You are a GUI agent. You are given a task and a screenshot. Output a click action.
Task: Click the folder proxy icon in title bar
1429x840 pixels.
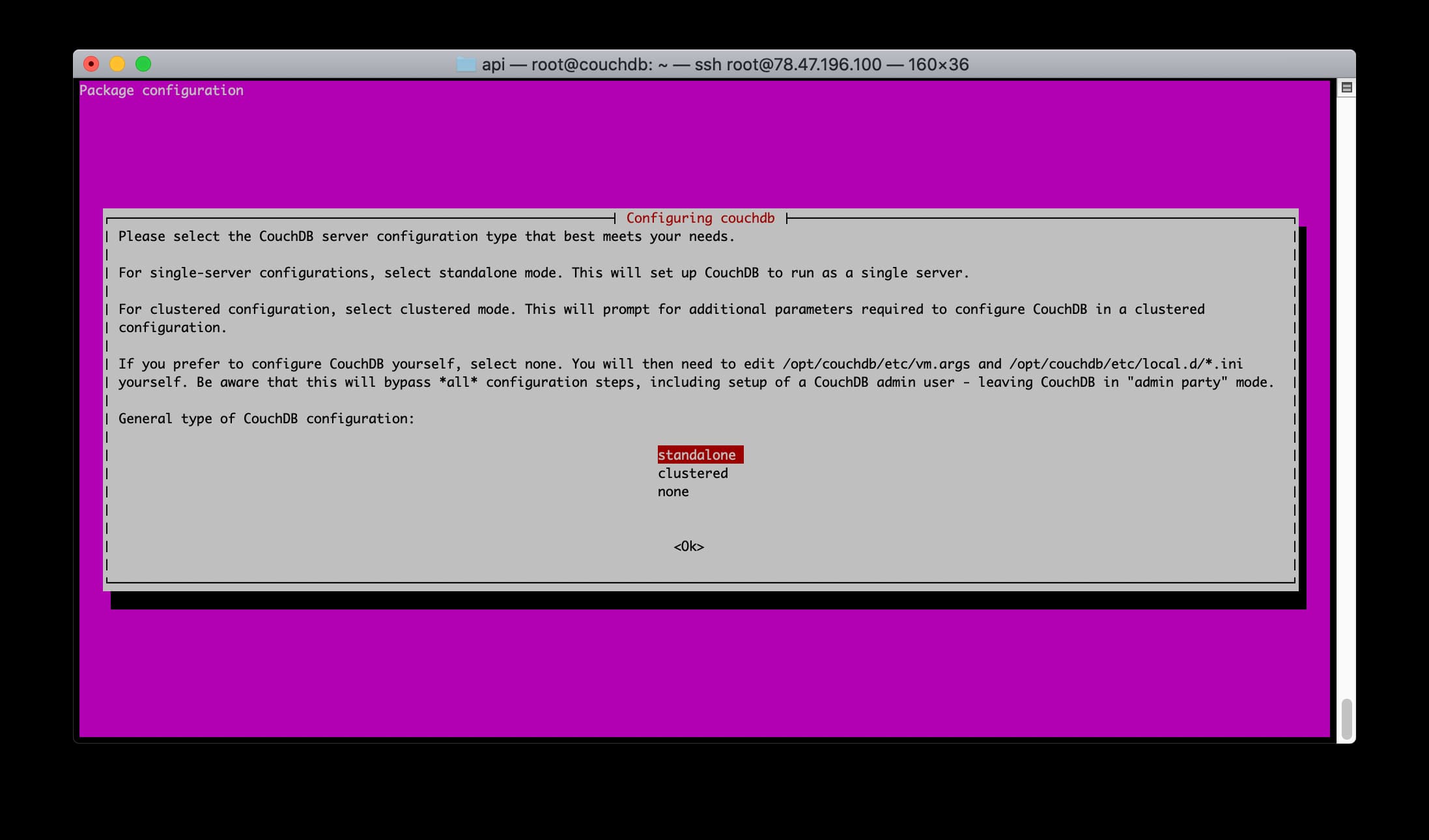466,64
